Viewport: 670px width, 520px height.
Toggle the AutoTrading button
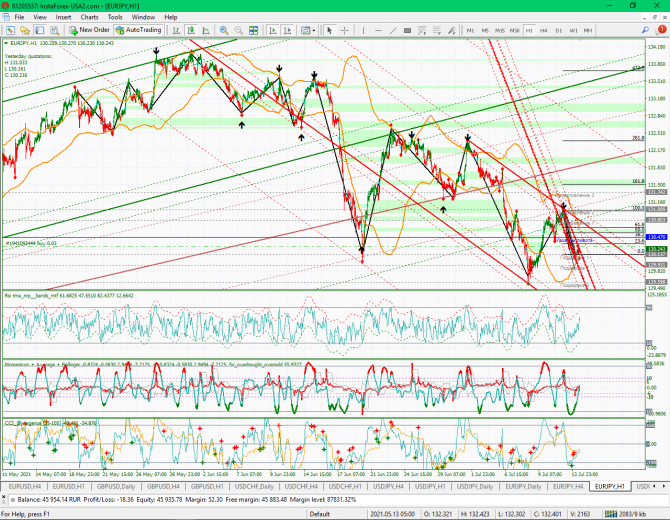tap(138, 30)
